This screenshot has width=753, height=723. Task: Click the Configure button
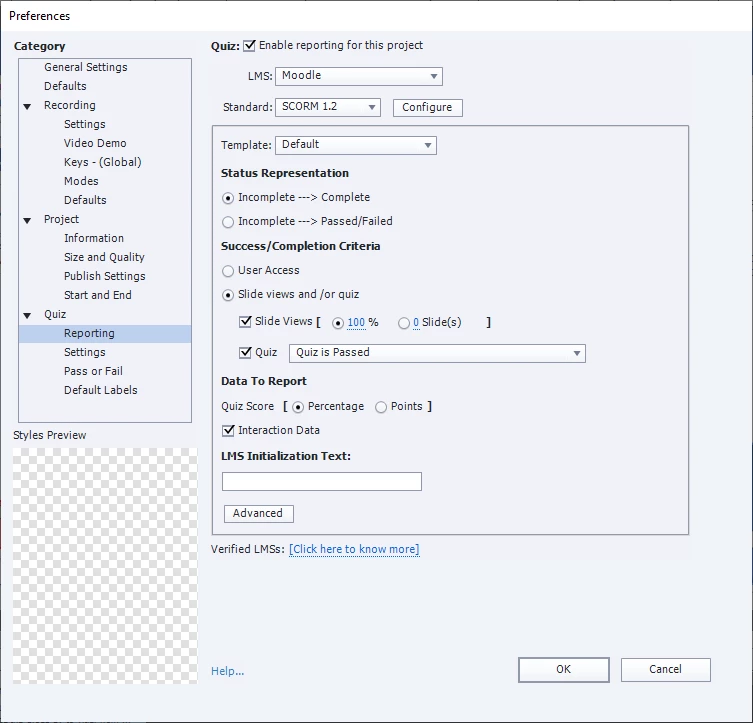click(x=427, y=108)
